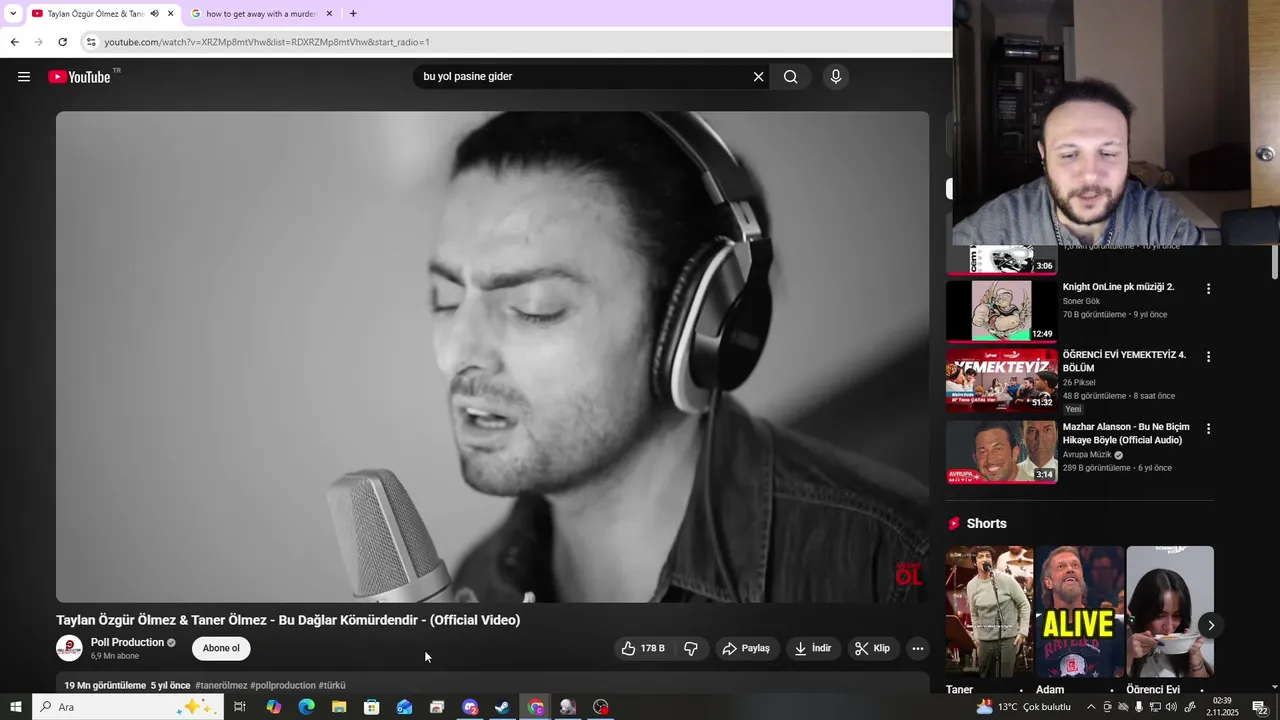Open the Poll Production channel avatar
Image resolution: width=1280 pixels, height=720 pixels.
pyautogui.click(x=69, y=648)
